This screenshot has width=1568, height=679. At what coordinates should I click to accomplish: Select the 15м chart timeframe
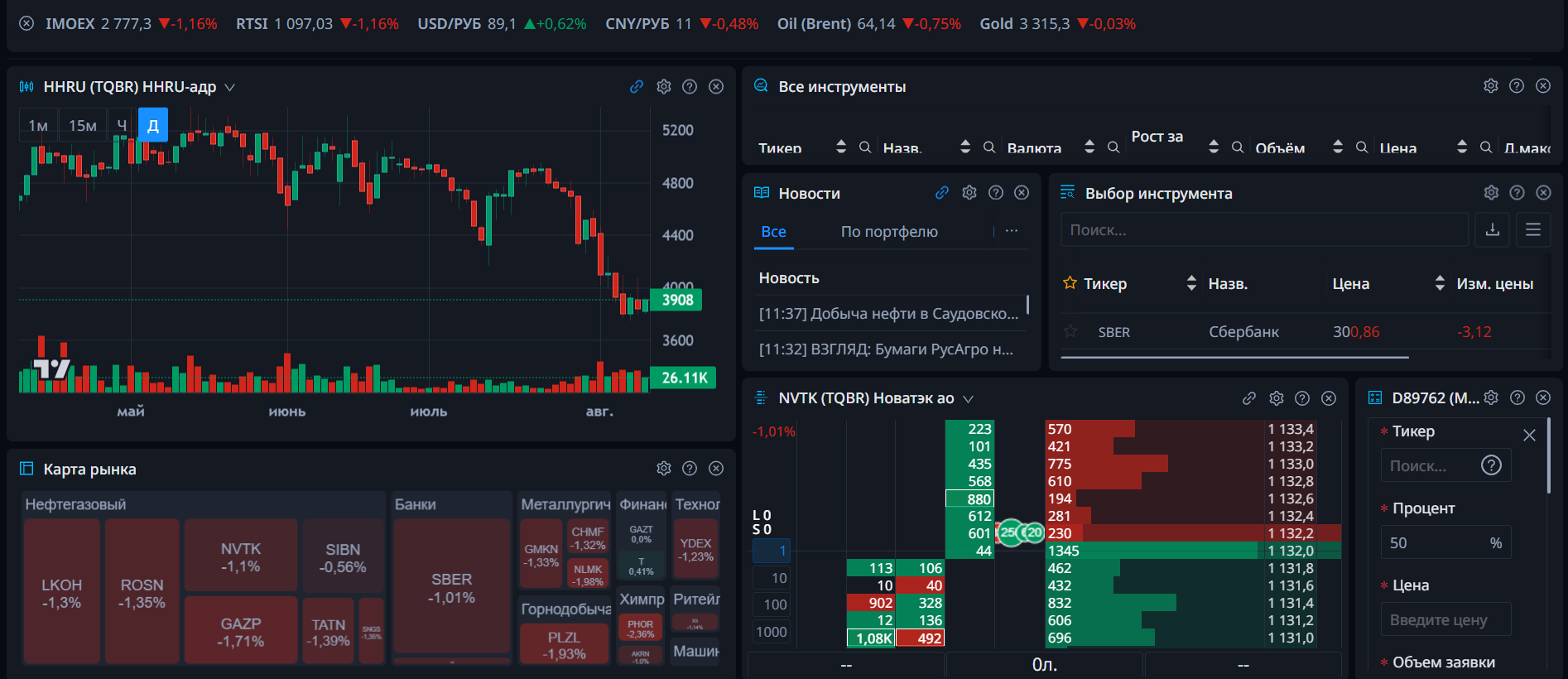point(83,125)
